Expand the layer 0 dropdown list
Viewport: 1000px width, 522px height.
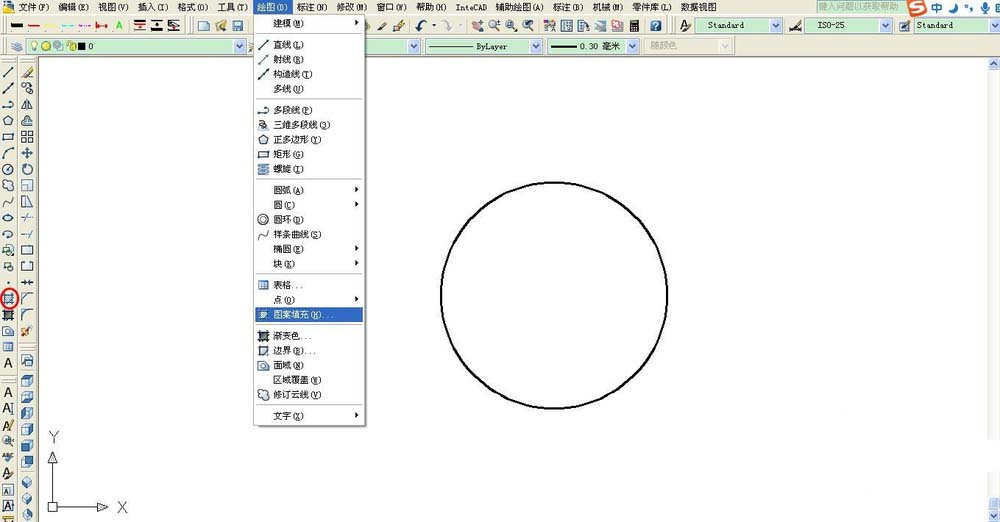239,46
